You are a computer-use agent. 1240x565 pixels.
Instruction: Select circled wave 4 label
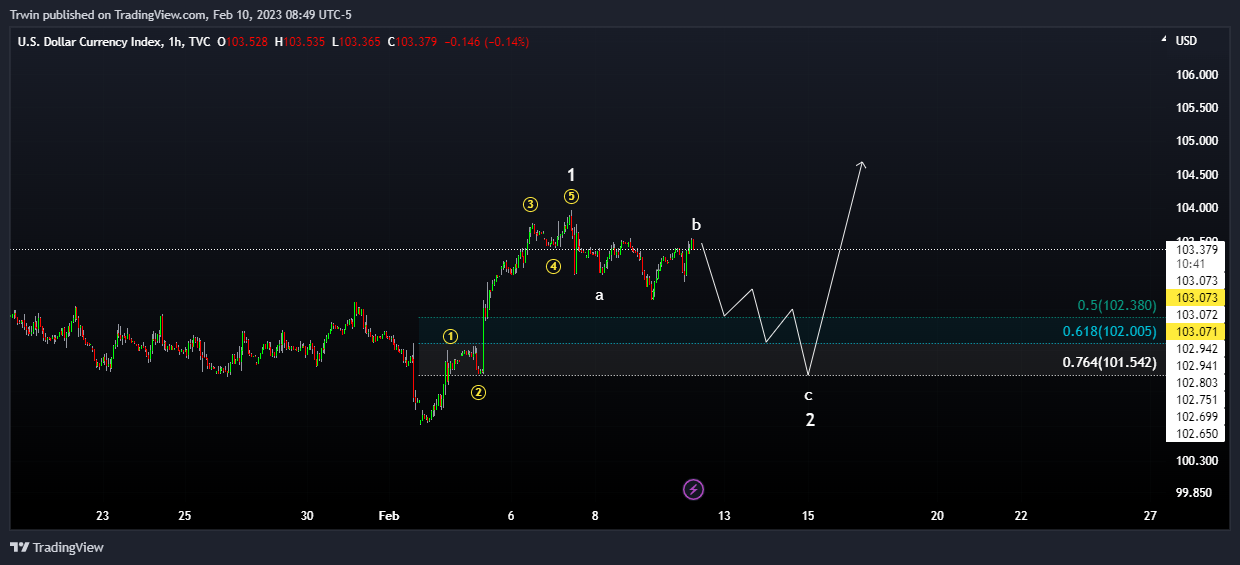click(553, 266)
